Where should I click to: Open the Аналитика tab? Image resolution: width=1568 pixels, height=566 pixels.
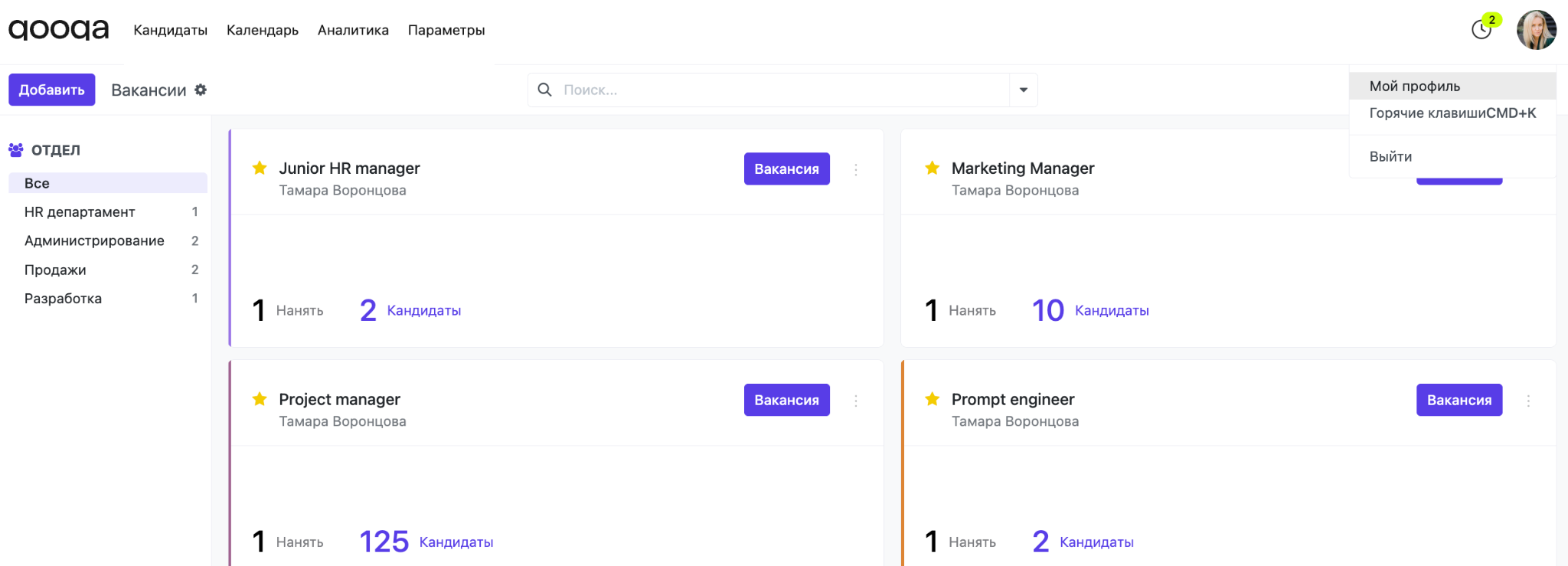[353, 30]
